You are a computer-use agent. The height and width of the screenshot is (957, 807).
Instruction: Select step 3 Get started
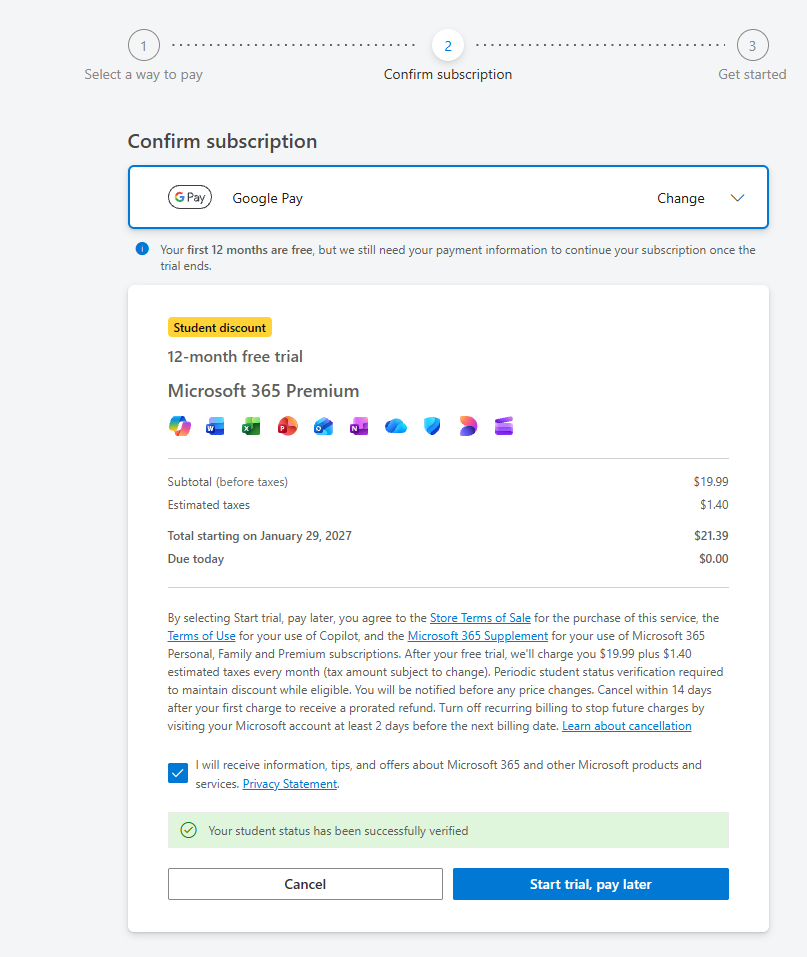752,45
